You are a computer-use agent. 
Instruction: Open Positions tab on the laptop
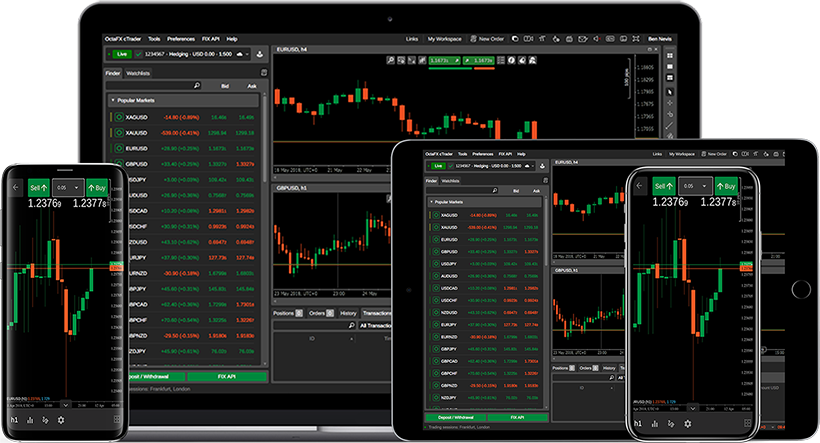click(288, 313)
